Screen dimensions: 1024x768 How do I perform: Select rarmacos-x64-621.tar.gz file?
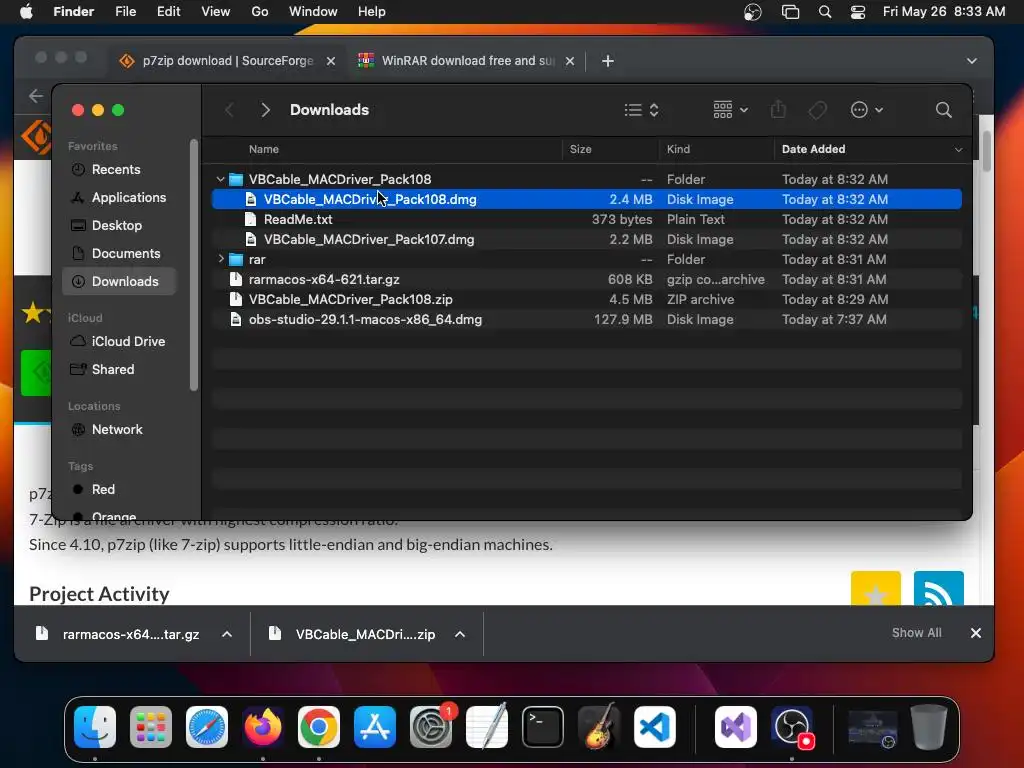(586, 280)
